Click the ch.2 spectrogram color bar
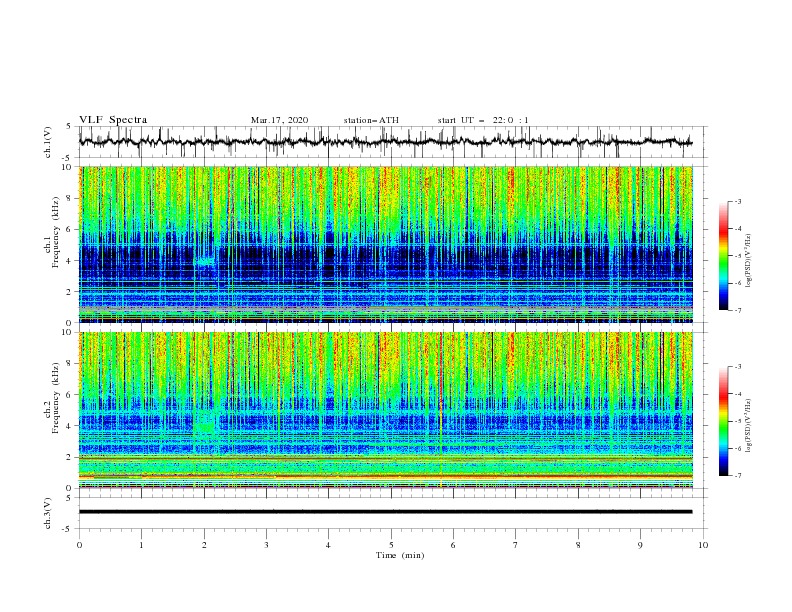Viewport: 792px width, 612px height. pos(723,421)
